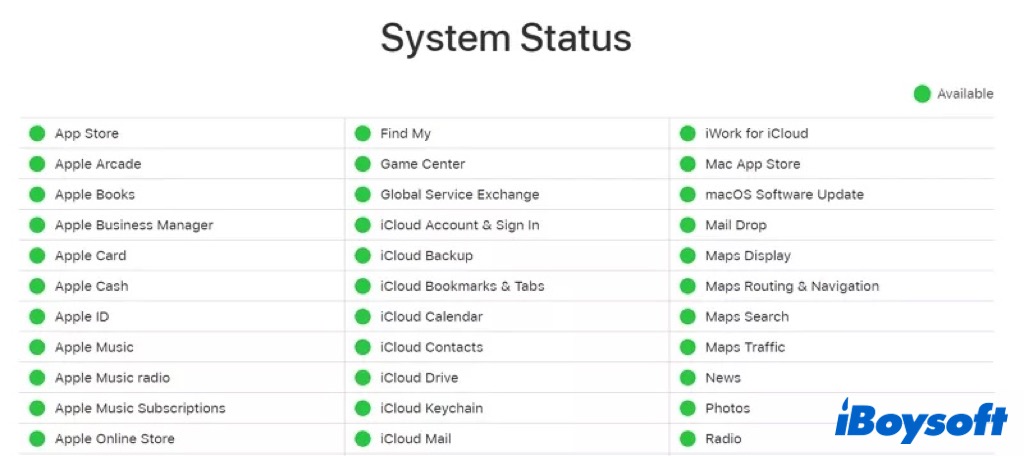Open the Apple Business Manager status entry
1024x456 pixels.
(x=134, y=225)
